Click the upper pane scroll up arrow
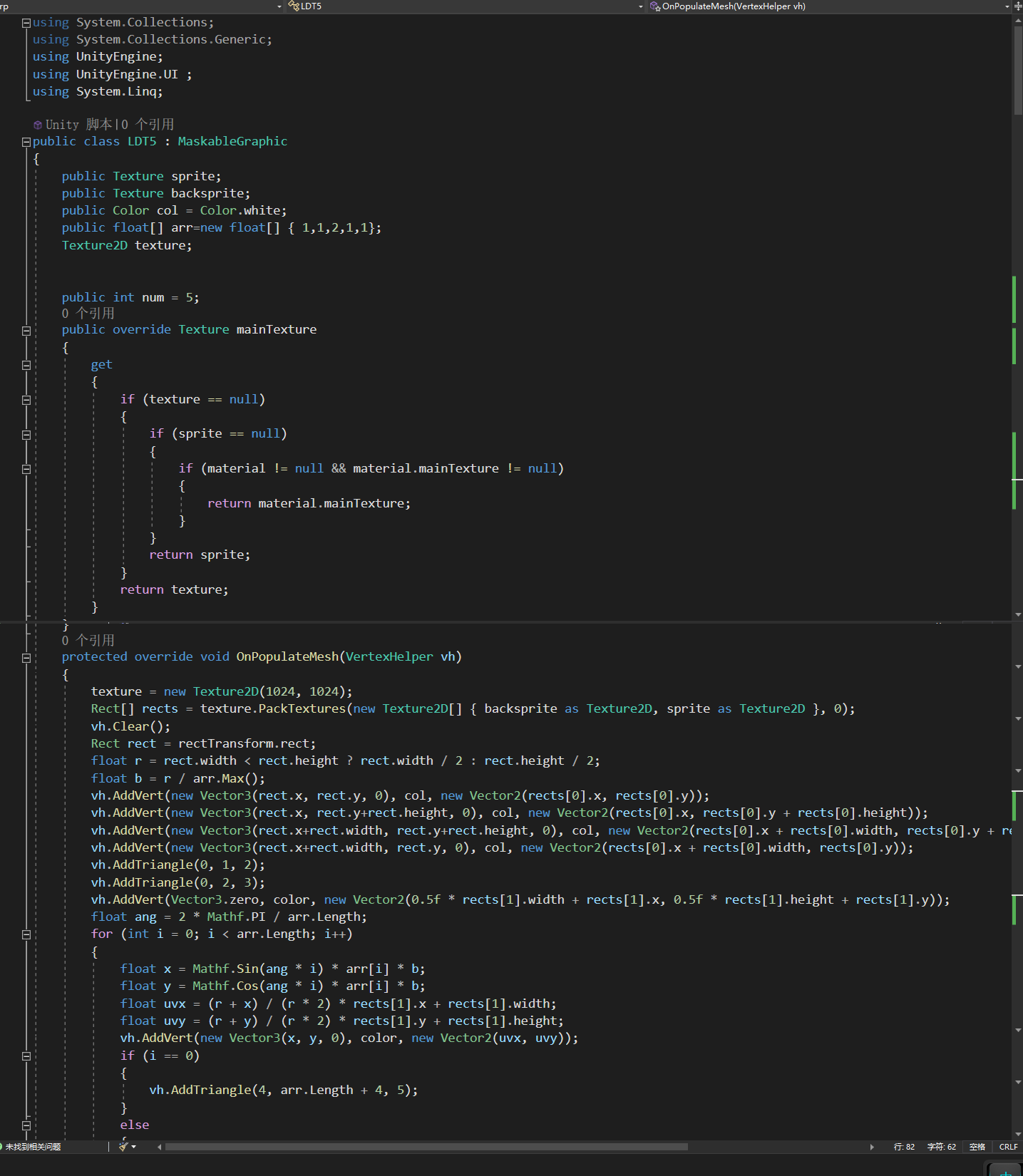The height and width of the screenshot is (1176, 1023). [1017, 21]
